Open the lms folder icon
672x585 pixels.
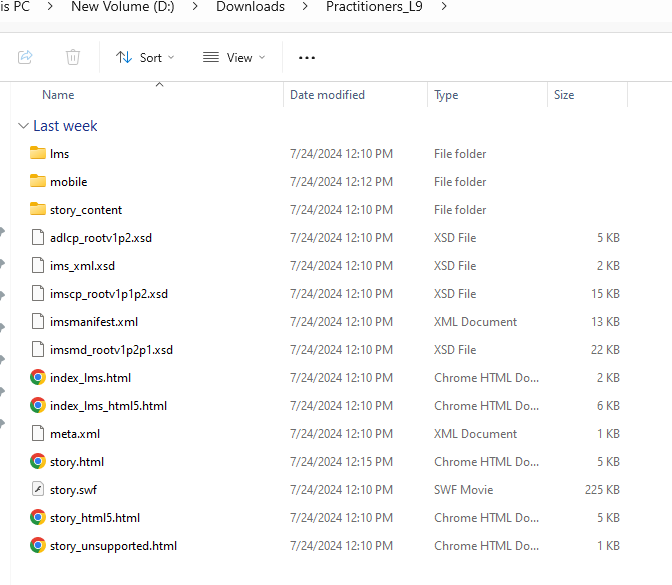tap(38, 154)
